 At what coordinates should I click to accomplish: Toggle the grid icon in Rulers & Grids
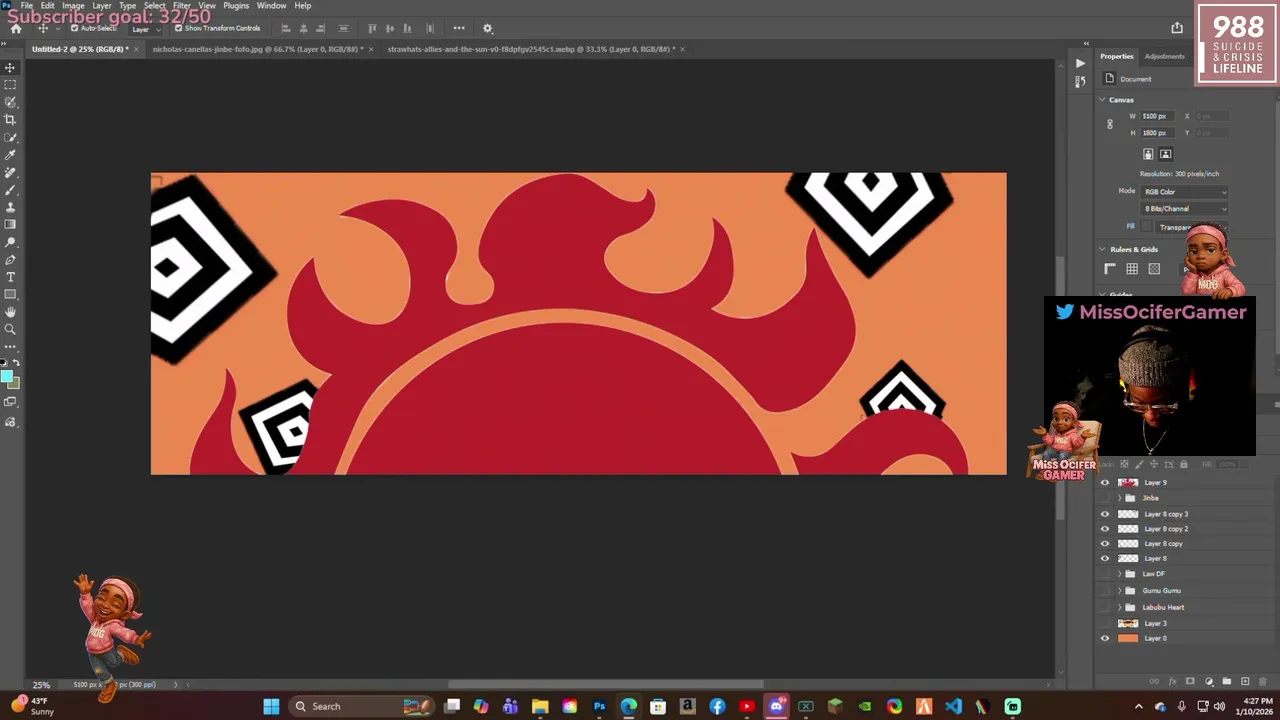1132,269
